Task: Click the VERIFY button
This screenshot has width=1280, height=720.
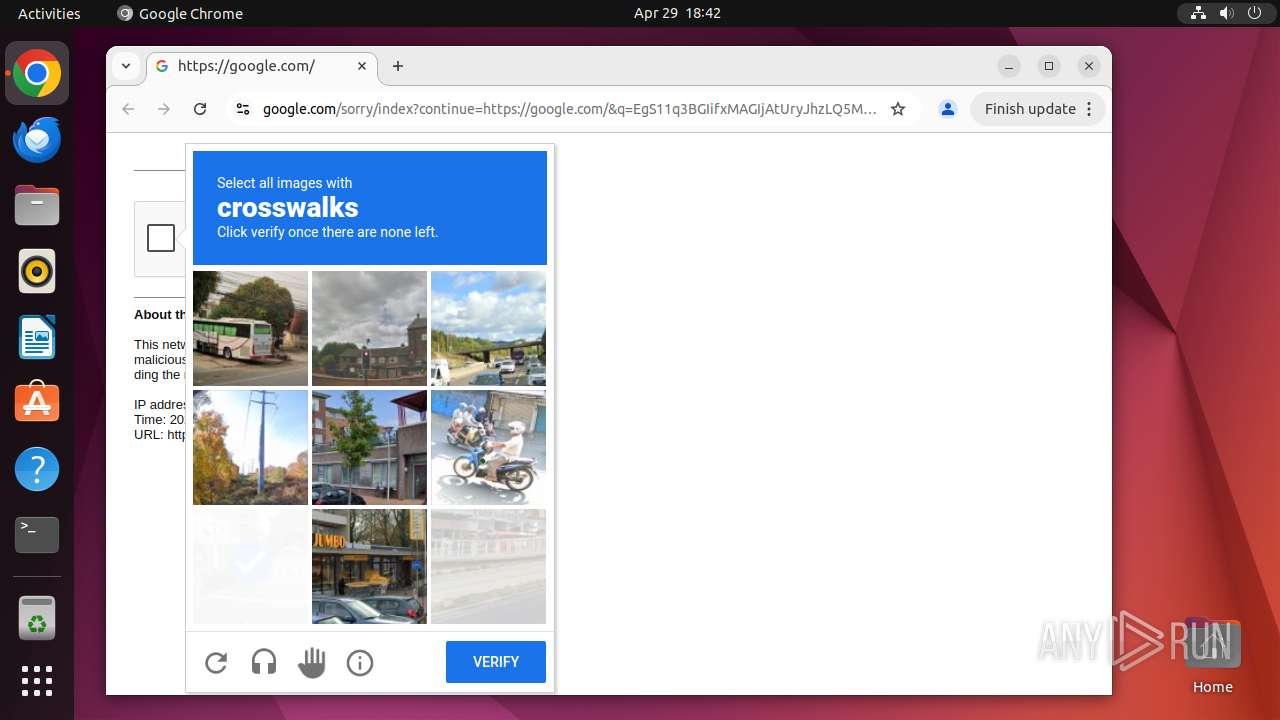Action: [496, 662]
